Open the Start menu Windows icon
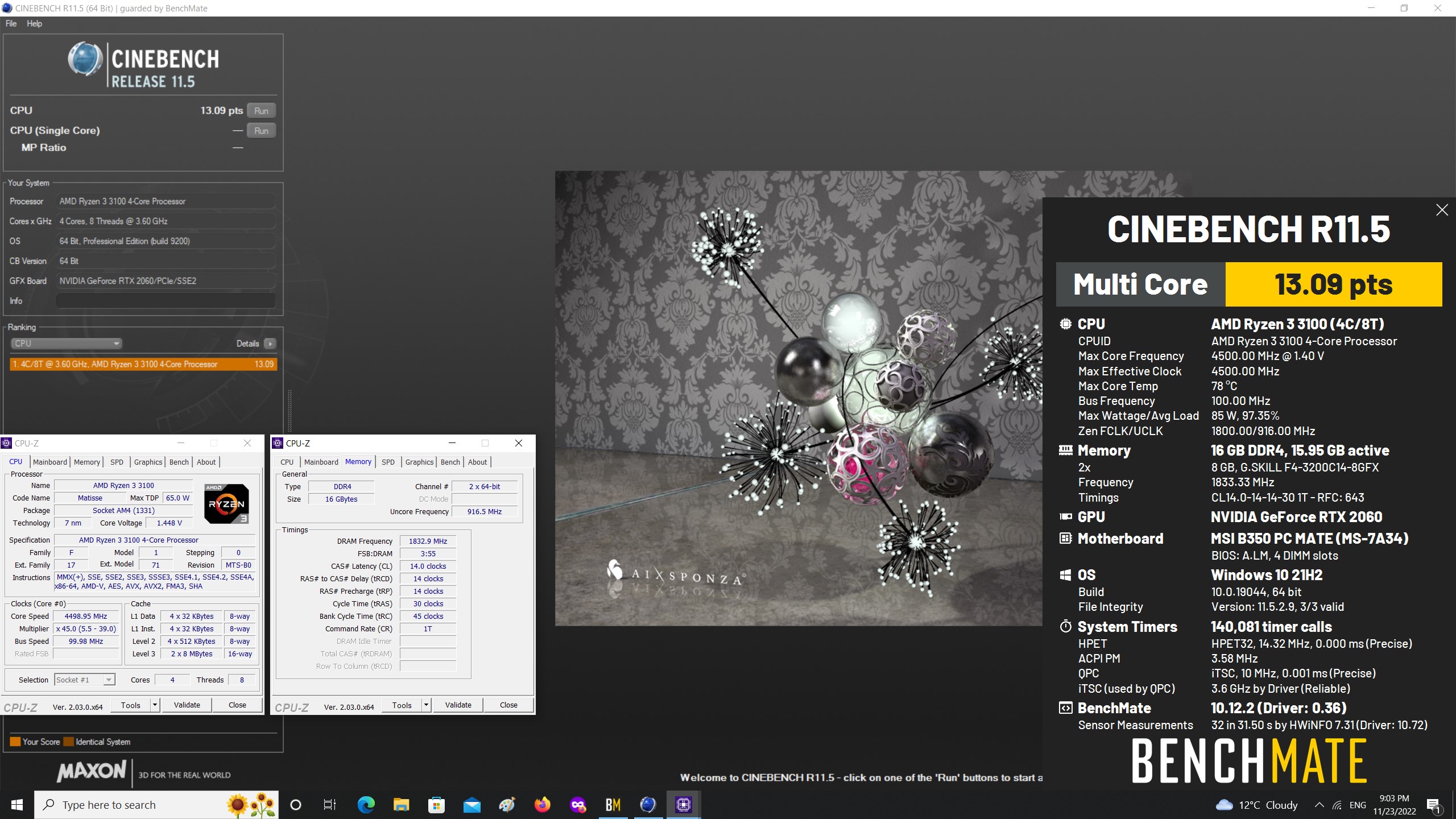Screen dimensions: 1456x819 tap(17, 805)
